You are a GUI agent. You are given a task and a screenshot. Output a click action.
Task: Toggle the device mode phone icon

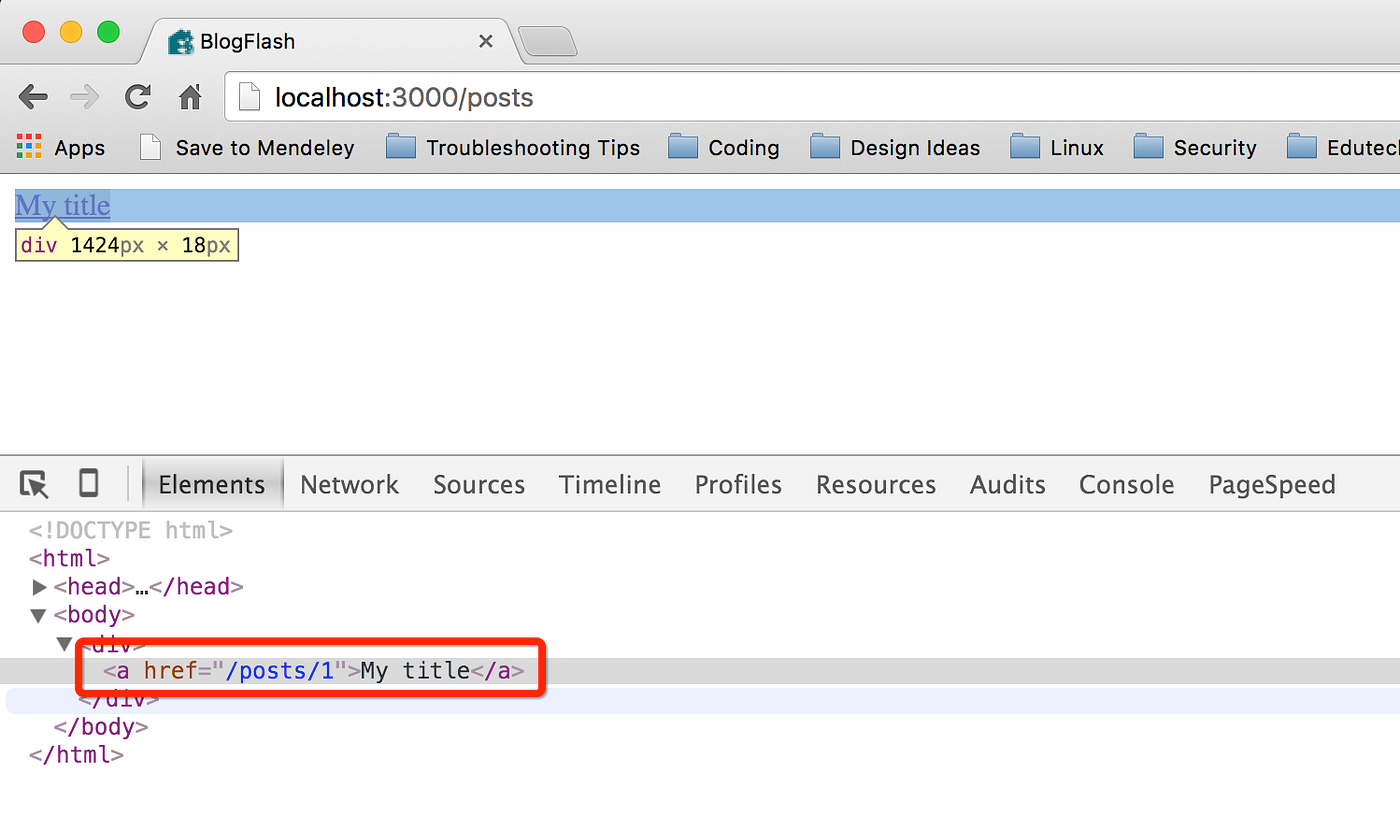click(x=88, y=484)
